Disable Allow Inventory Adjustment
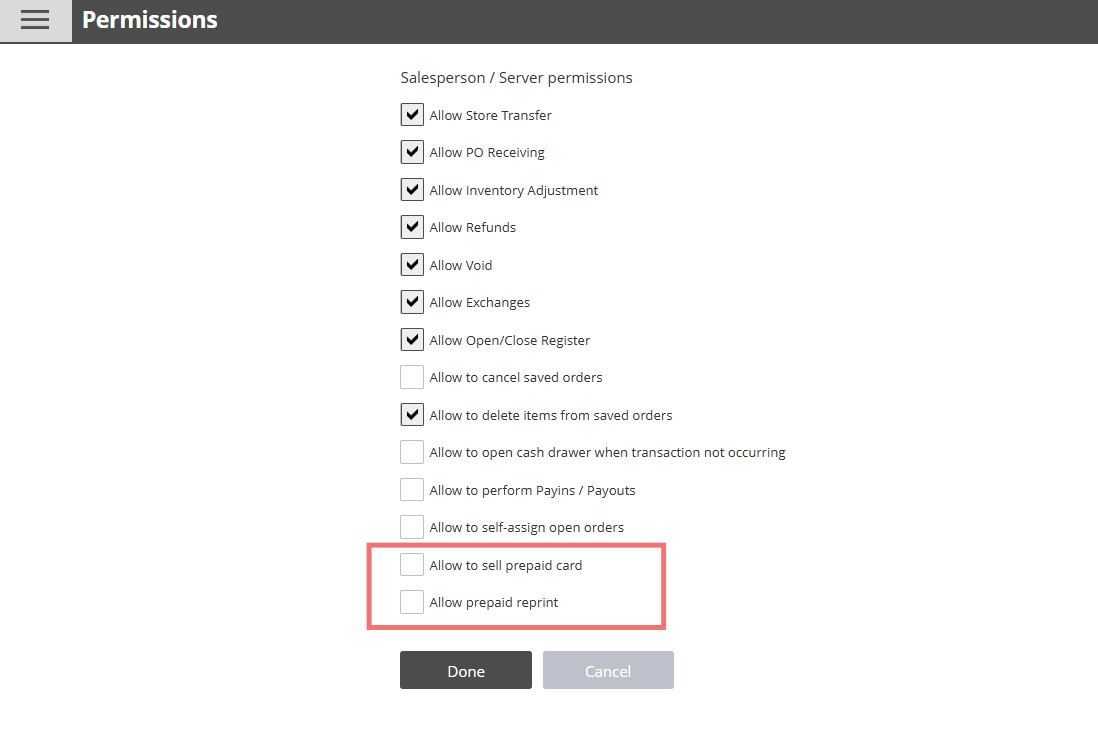Image resolution: width=1098 pixels, height=732 pixels. click(412, 190)
